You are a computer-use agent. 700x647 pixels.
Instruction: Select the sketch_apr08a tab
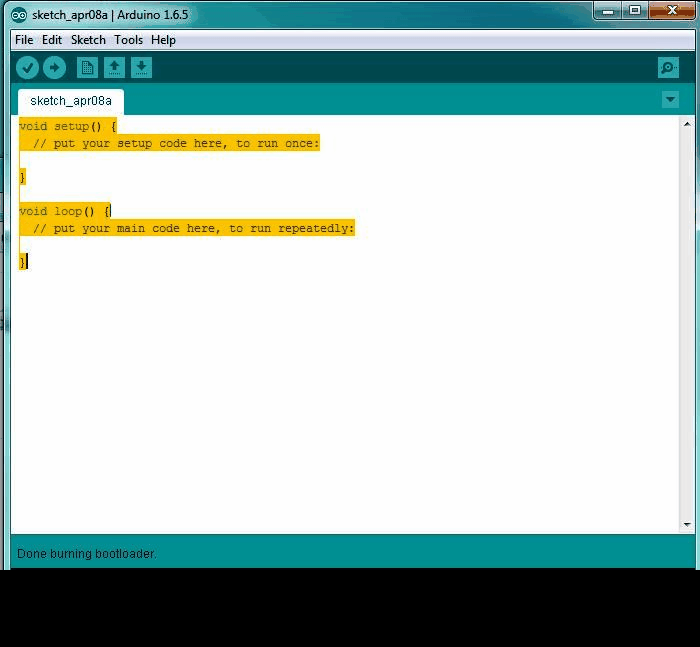(x=71, y=101)
